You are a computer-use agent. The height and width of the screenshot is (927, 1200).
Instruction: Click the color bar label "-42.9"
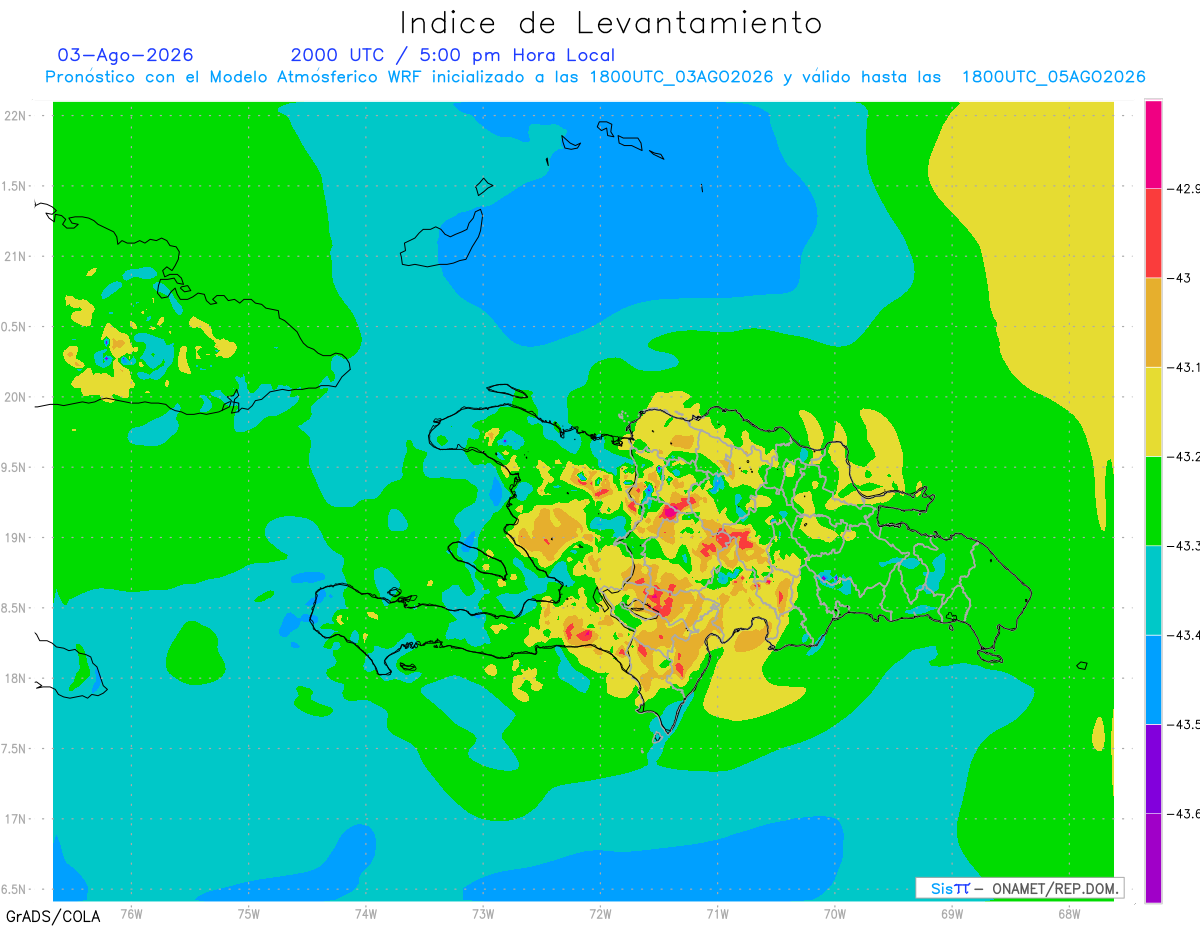pyautogui.click(x=1183, y=188)
